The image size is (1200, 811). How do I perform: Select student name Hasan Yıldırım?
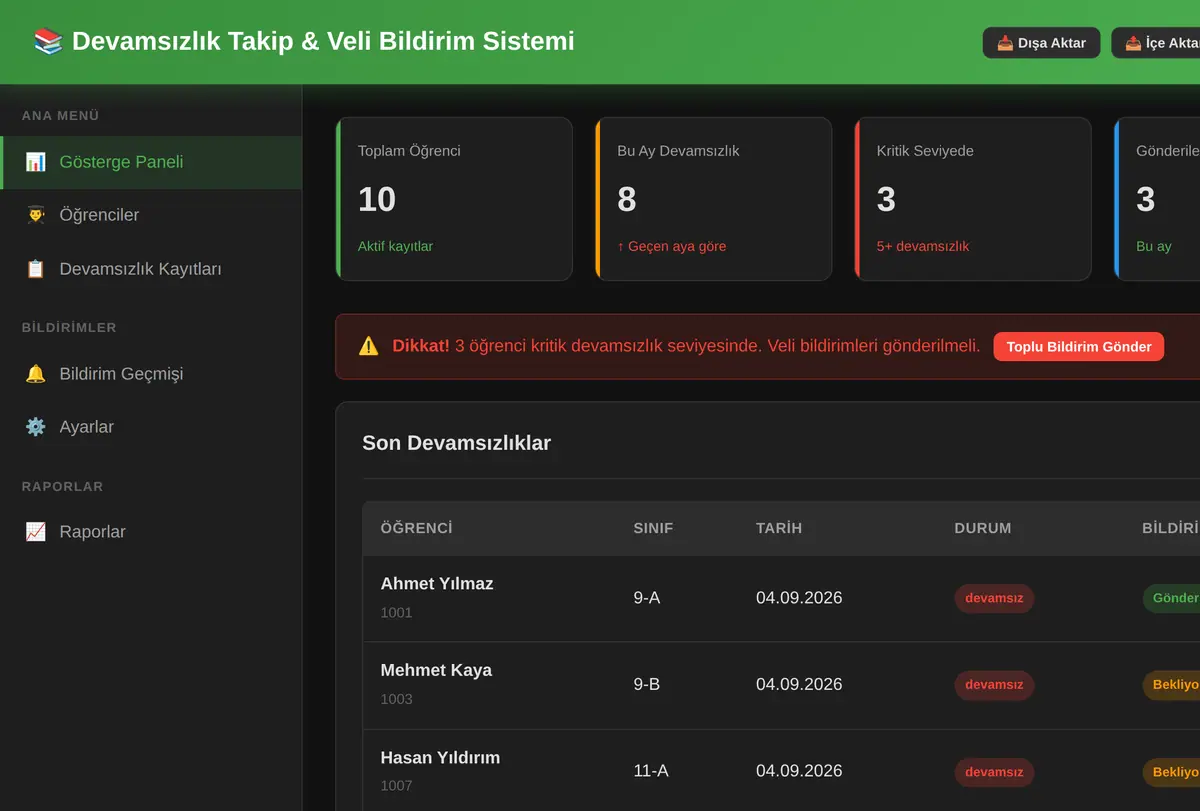pos(440,758)
